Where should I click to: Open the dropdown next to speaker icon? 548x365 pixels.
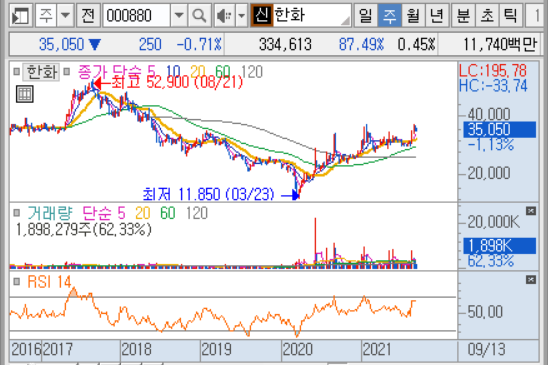pos(241,16)
